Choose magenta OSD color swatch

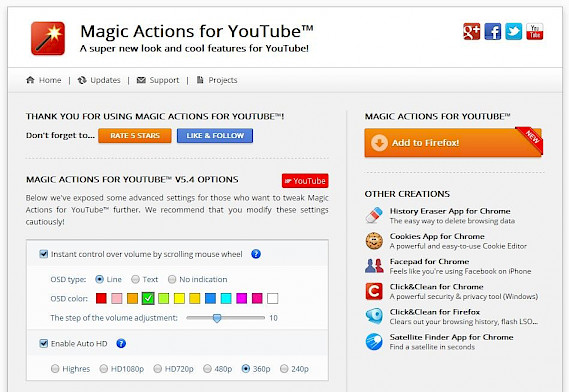[242, 298]
